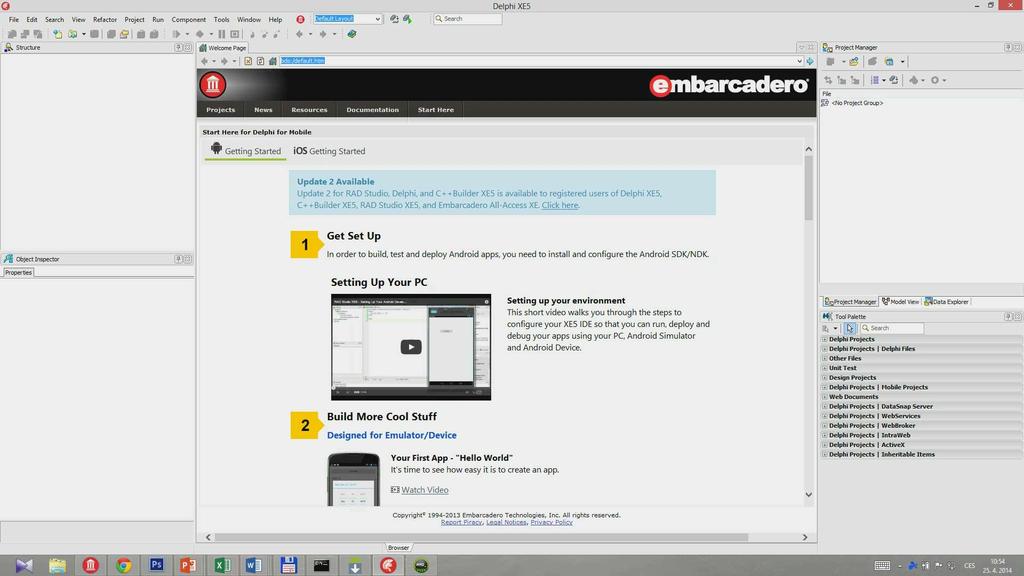This screenshot has height=576, width=1024.
Task: Open the Projects section of Welcome Page
Action: tap(220, 110)
